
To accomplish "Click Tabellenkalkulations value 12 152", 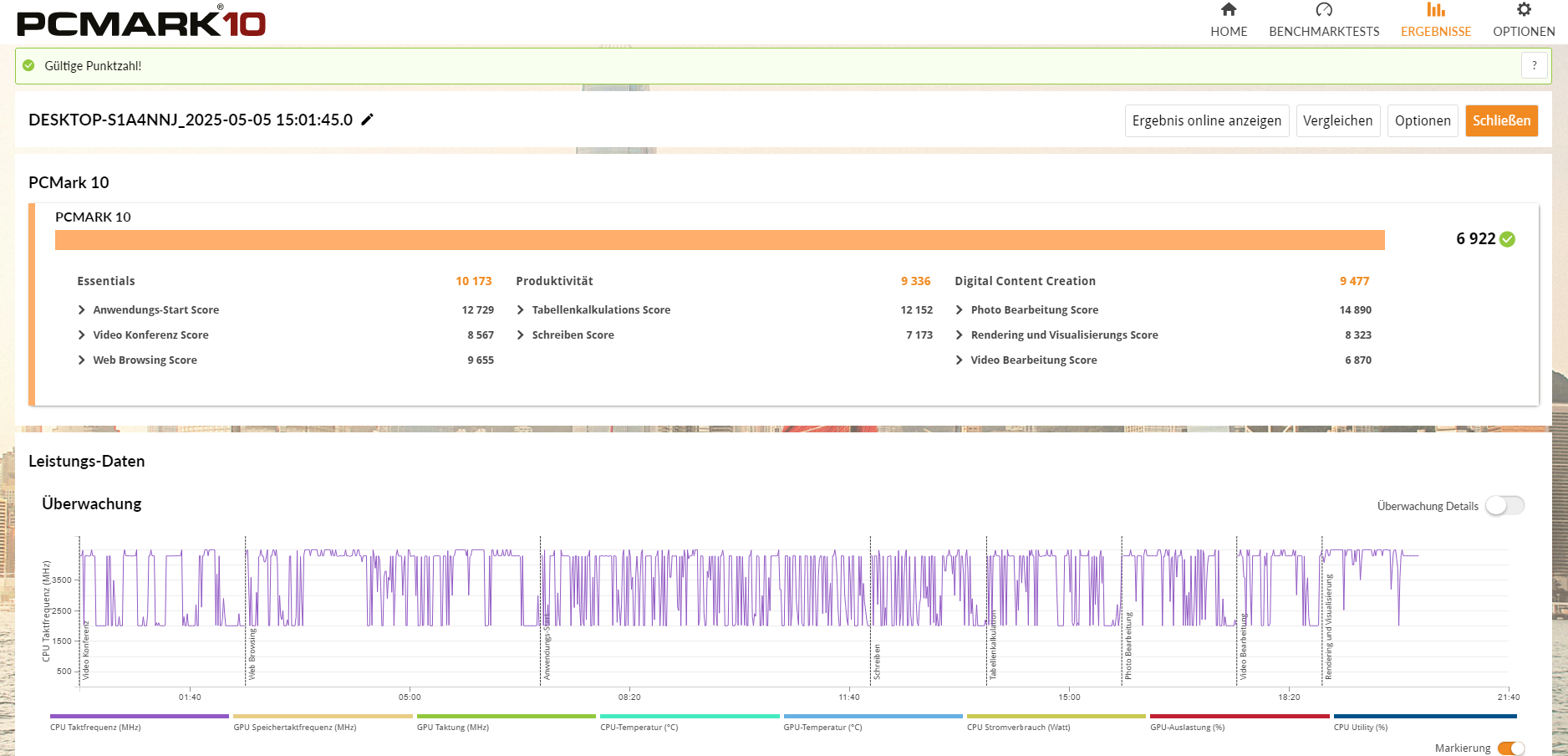I will (916, 309).
